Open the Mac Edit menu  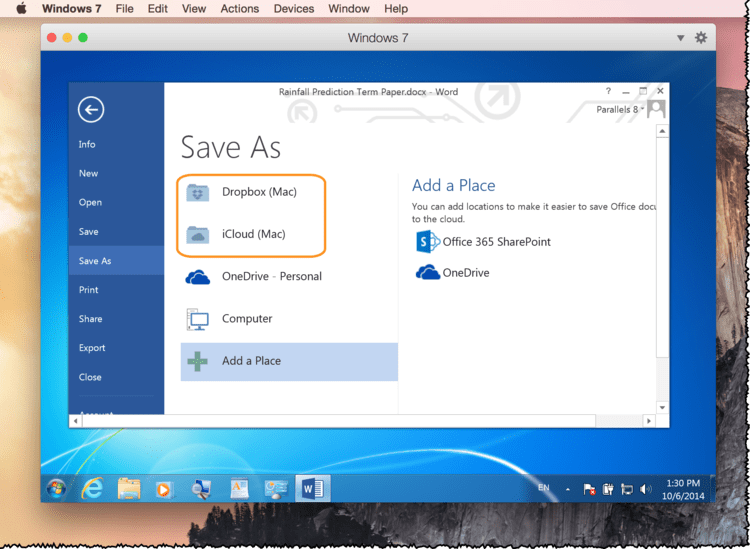[158, 9]
